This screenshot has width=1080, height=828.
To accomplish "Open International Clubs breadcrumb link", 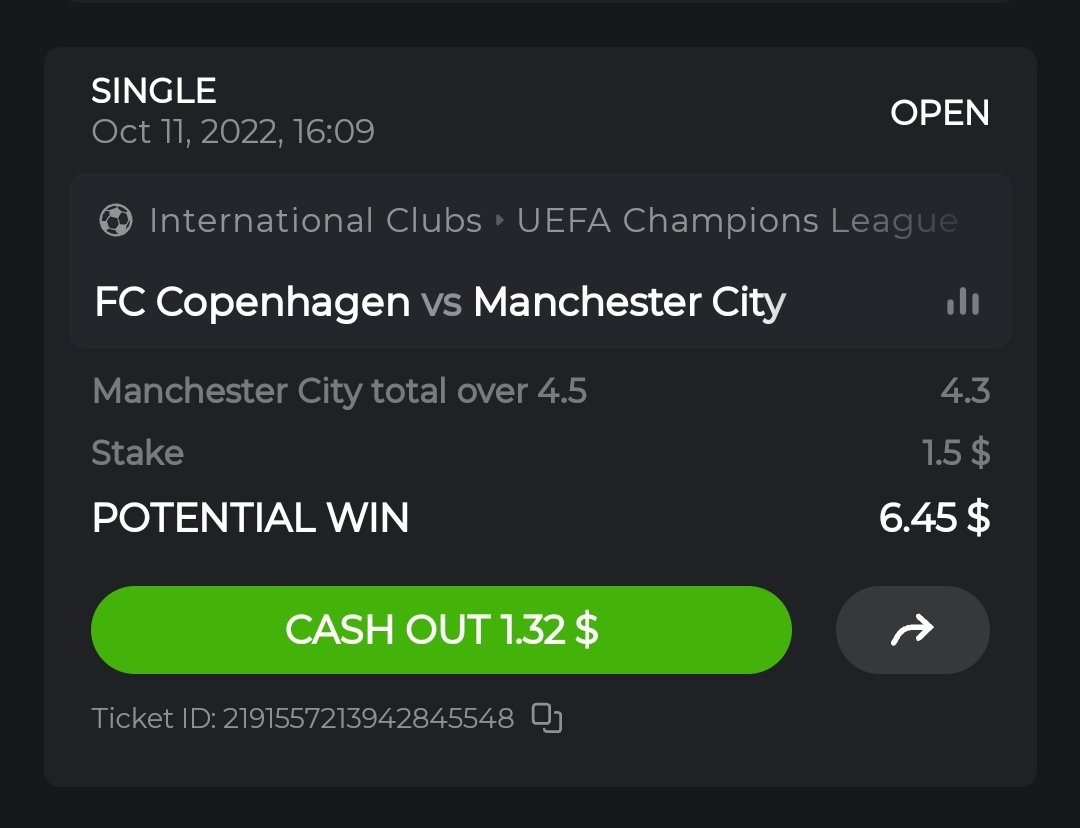I will tap(315, 221).
